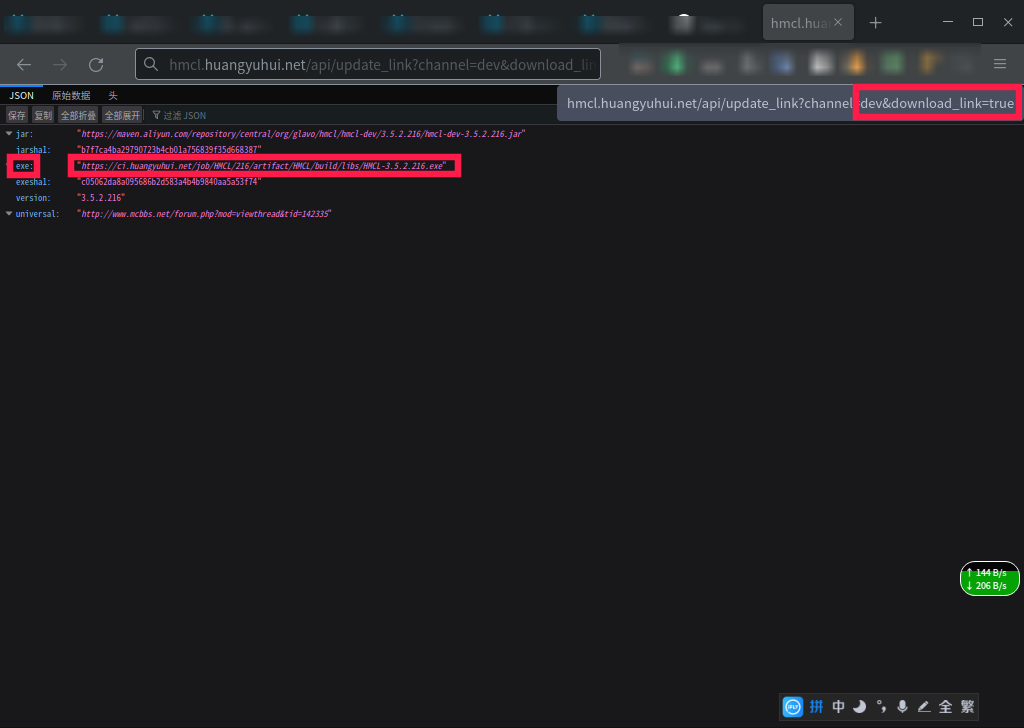Click the handwriting pen icon

click(x=923, y=706)
